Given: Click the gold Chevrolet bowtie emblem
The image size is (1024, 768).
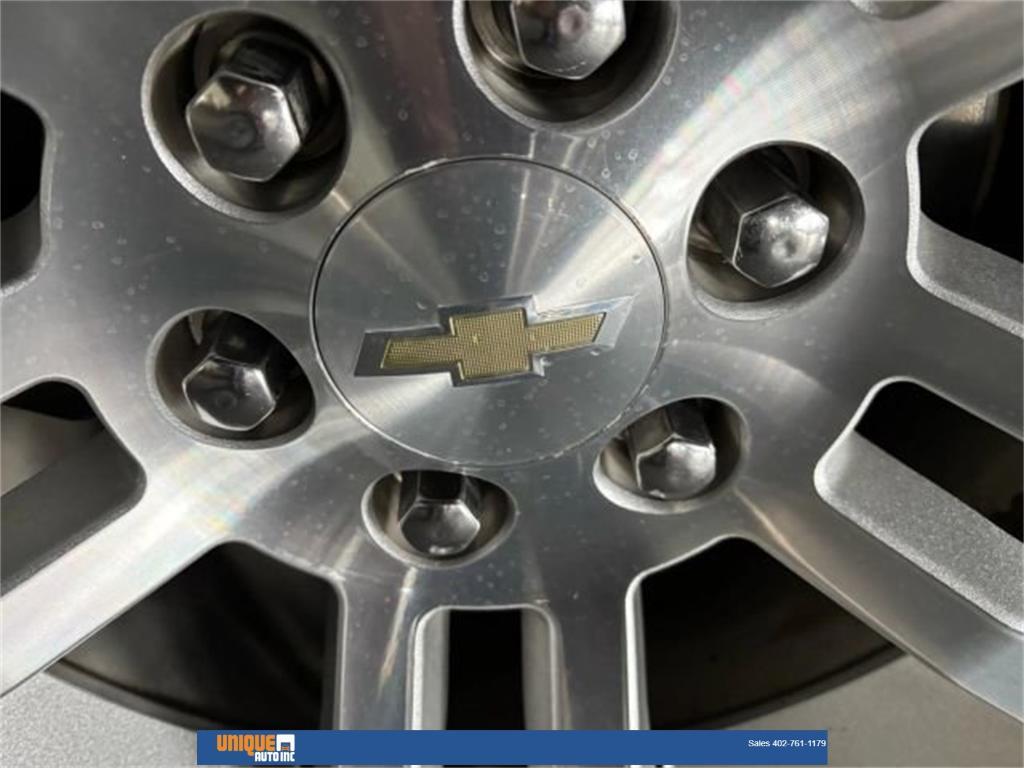Looking at the screenshot, I should pyautogui.click(x=483, y=340).
